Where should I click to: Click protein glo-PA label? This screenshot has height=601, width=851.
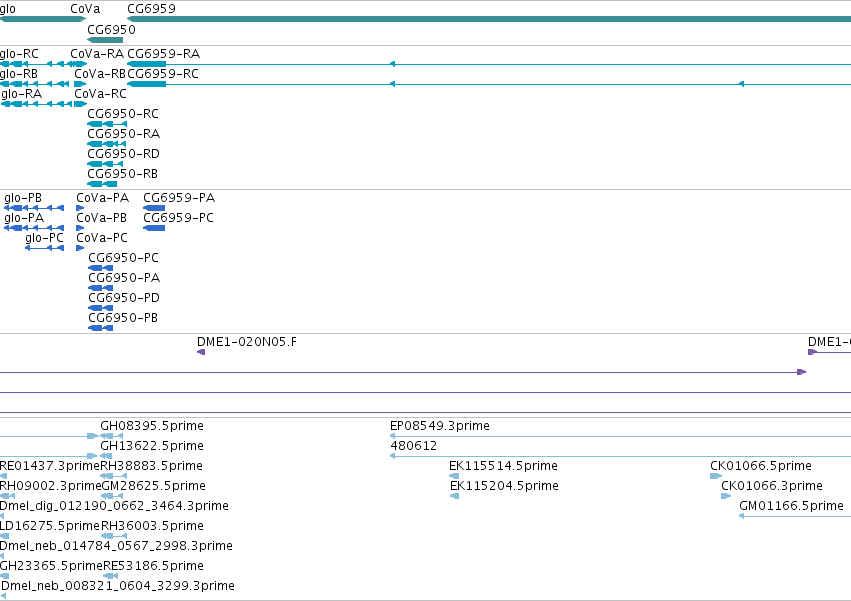point(24,218)
